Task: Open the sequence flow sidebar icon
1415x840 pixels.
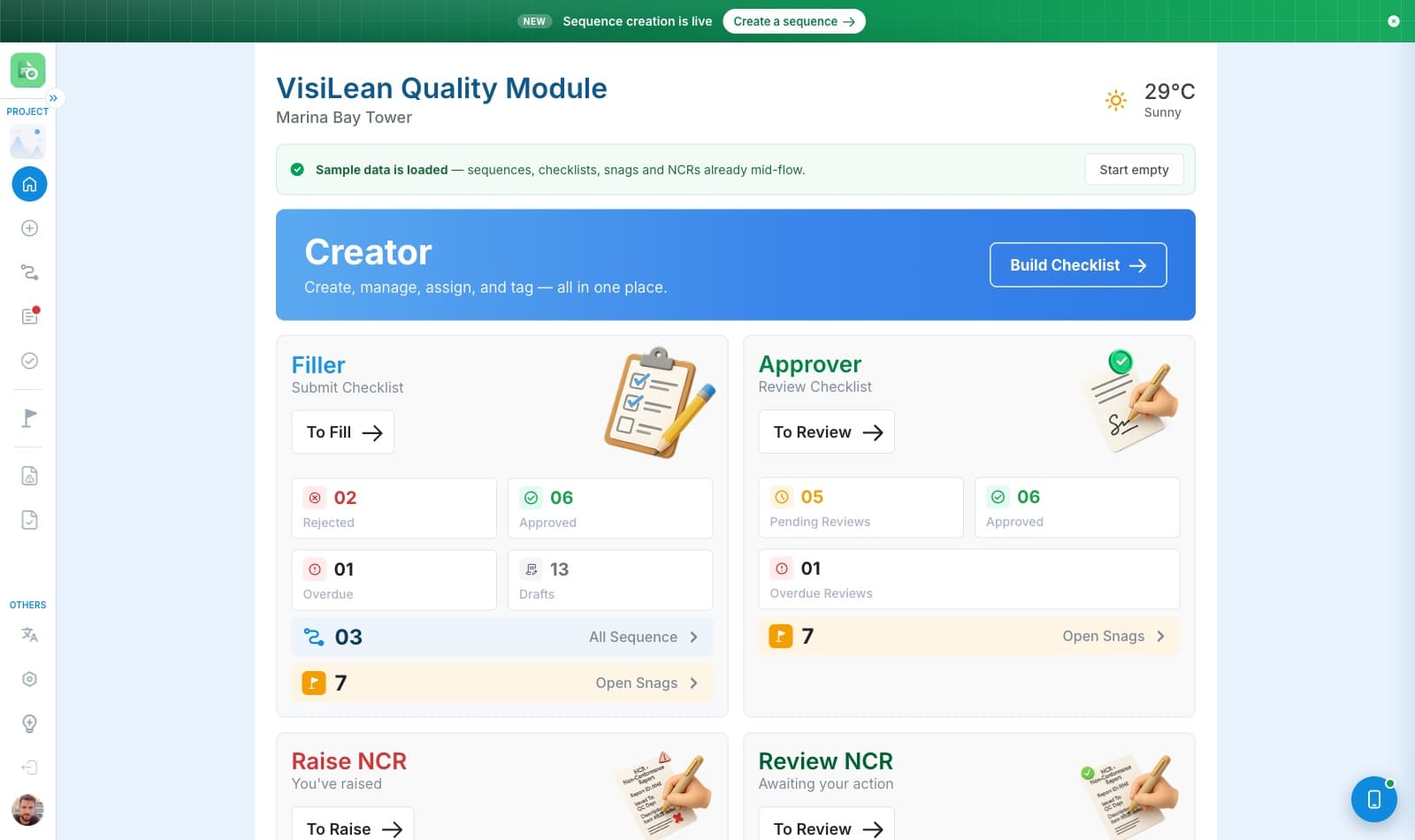Action: click(29, 272)
